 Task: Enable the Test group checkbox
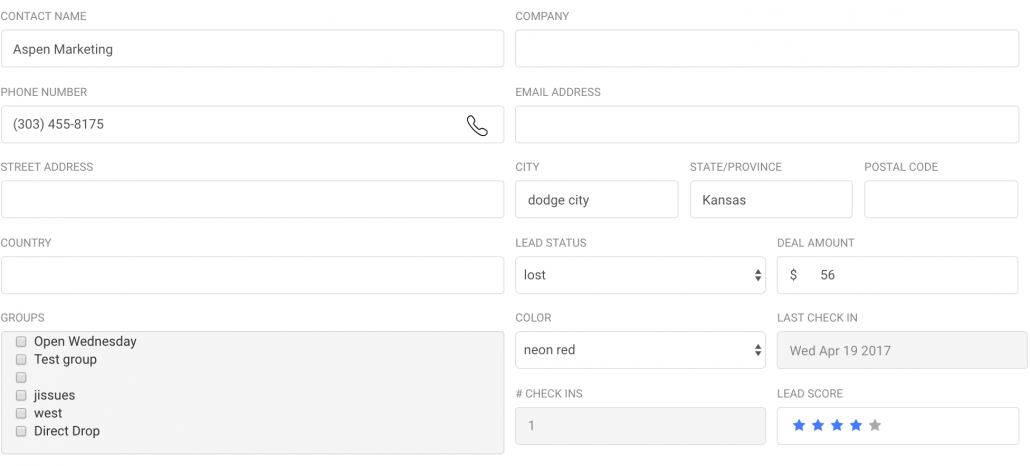tap(21, 360)
